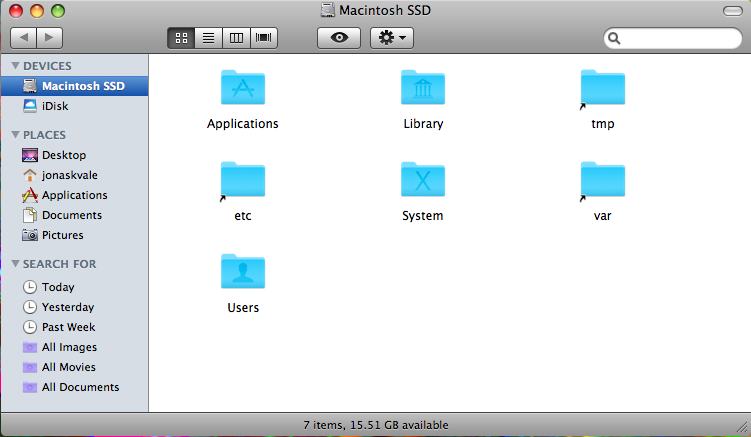The height and width of the screenshot is (437, 751).
Task: Open Pictures from the sidebar
Action: click(x=75, y=235)
